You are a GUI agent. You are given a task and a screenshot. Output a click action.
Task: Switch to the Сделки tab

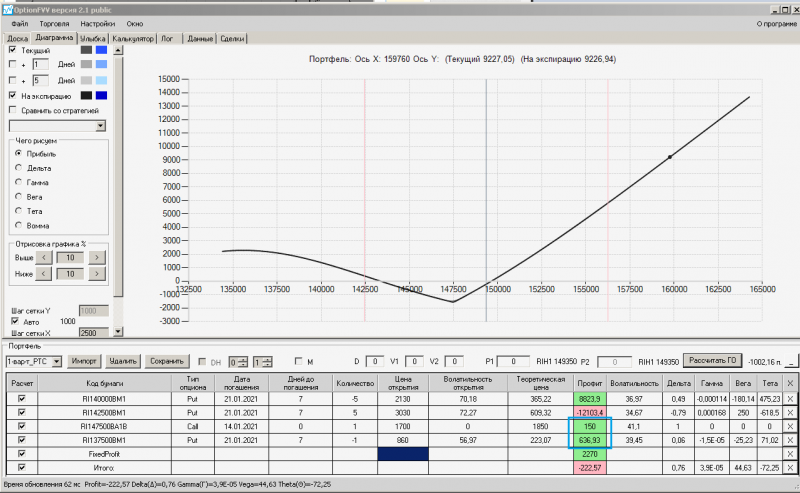coord(232,38)
